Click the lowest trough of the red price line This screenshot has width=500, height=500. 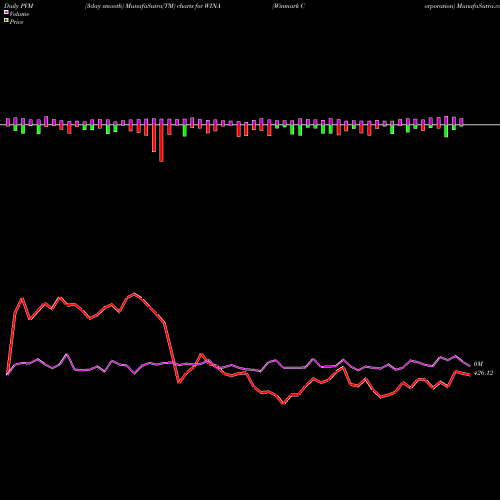point(283,403)
